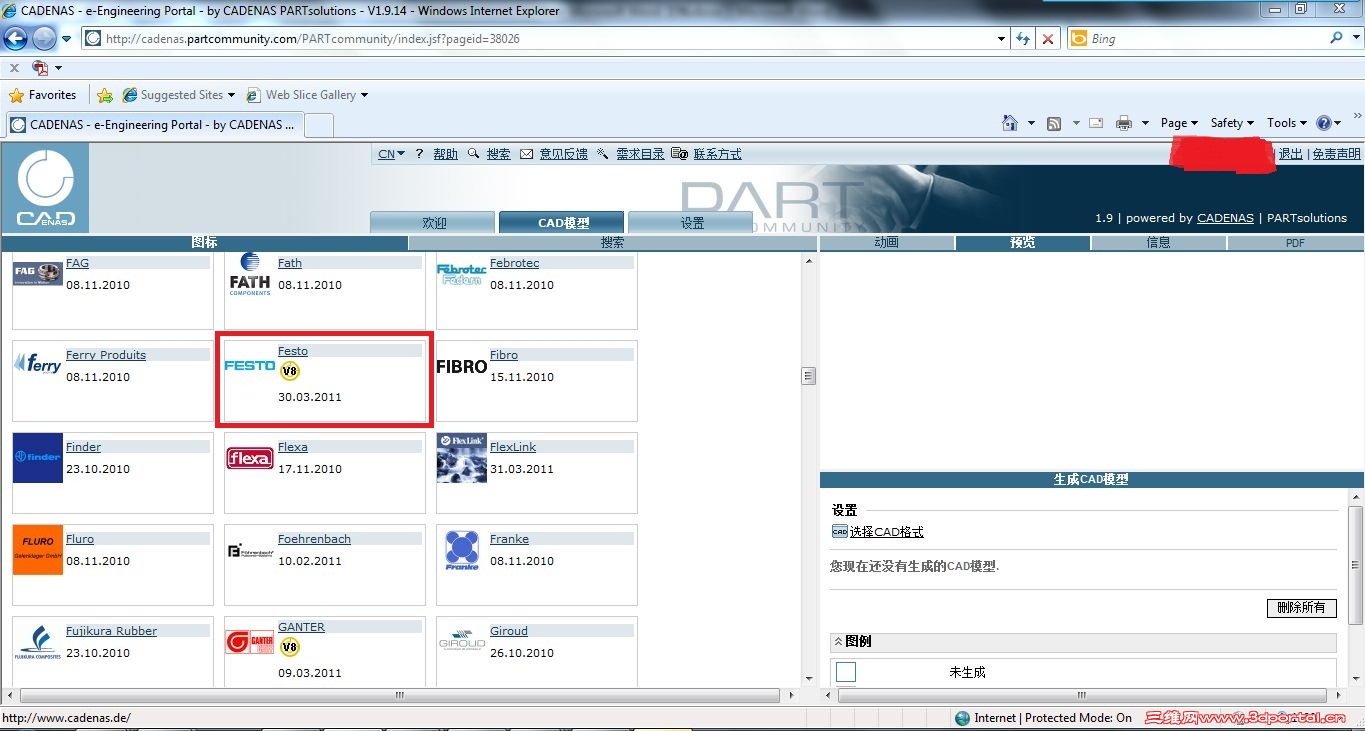Open the recent pages dropdown arrow
This screenshot has height=731, width=1365.
click(66, 39)
